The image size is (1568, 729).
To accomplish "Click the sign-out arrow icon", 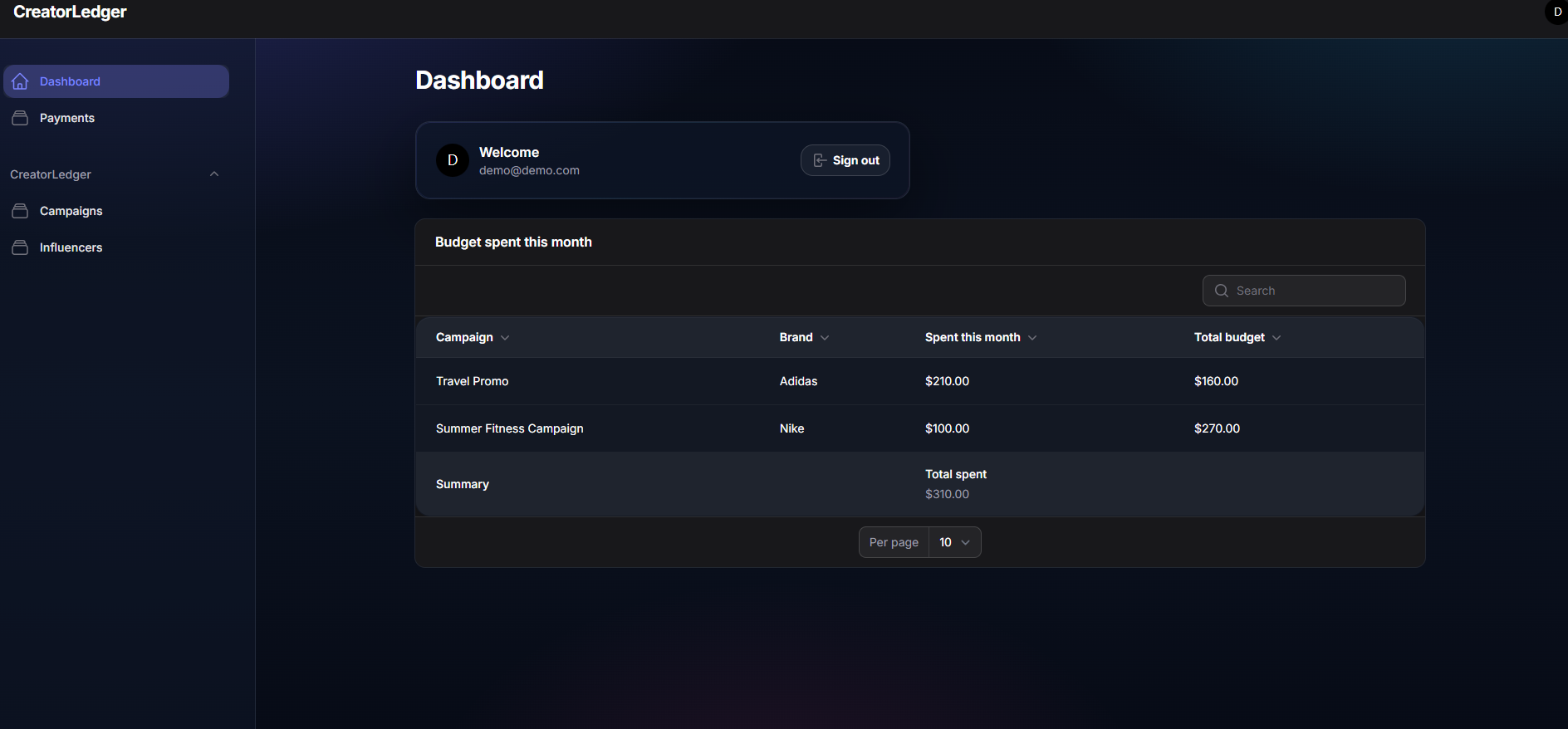I will point(819,160).
